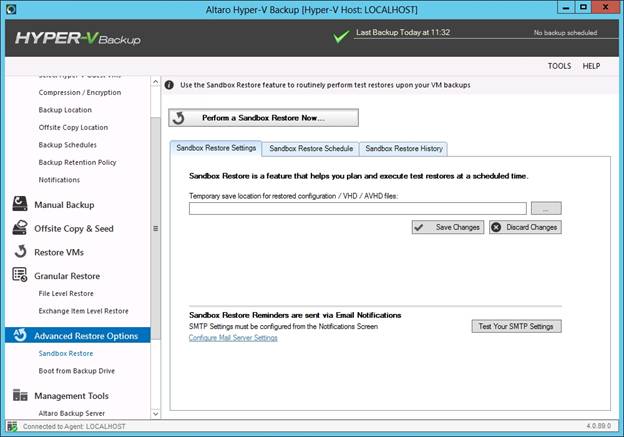The image size is (624, 437).
Task: Click the agent connection icon in status bar
Action: (12, 426)
